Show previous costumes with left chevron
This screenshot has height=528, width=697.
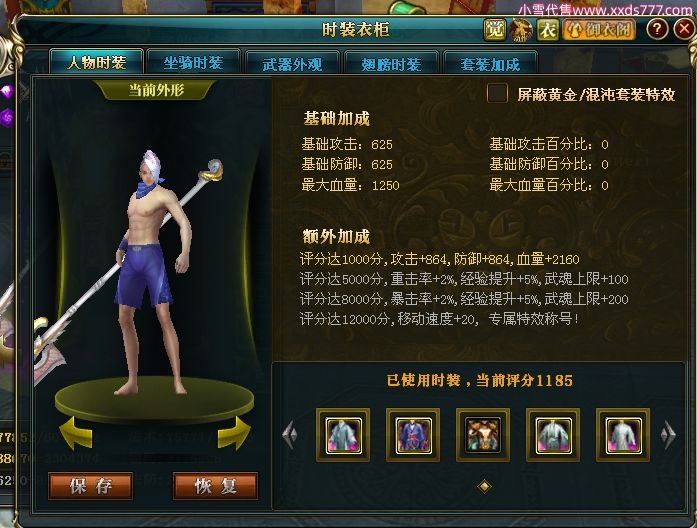(x=290, y=434)
